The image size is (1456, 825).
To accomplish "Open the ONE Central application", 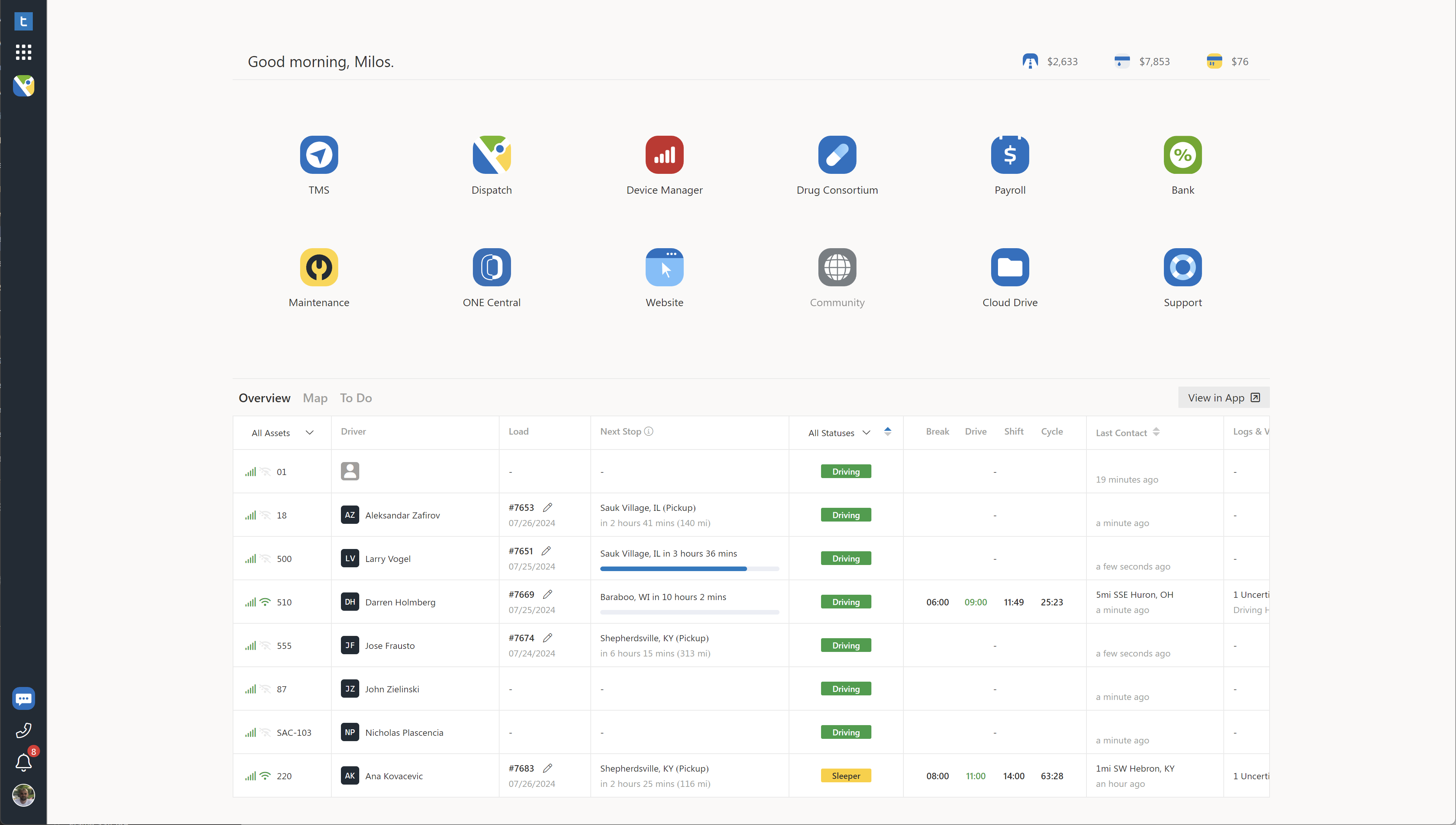I will click(491, 267).
